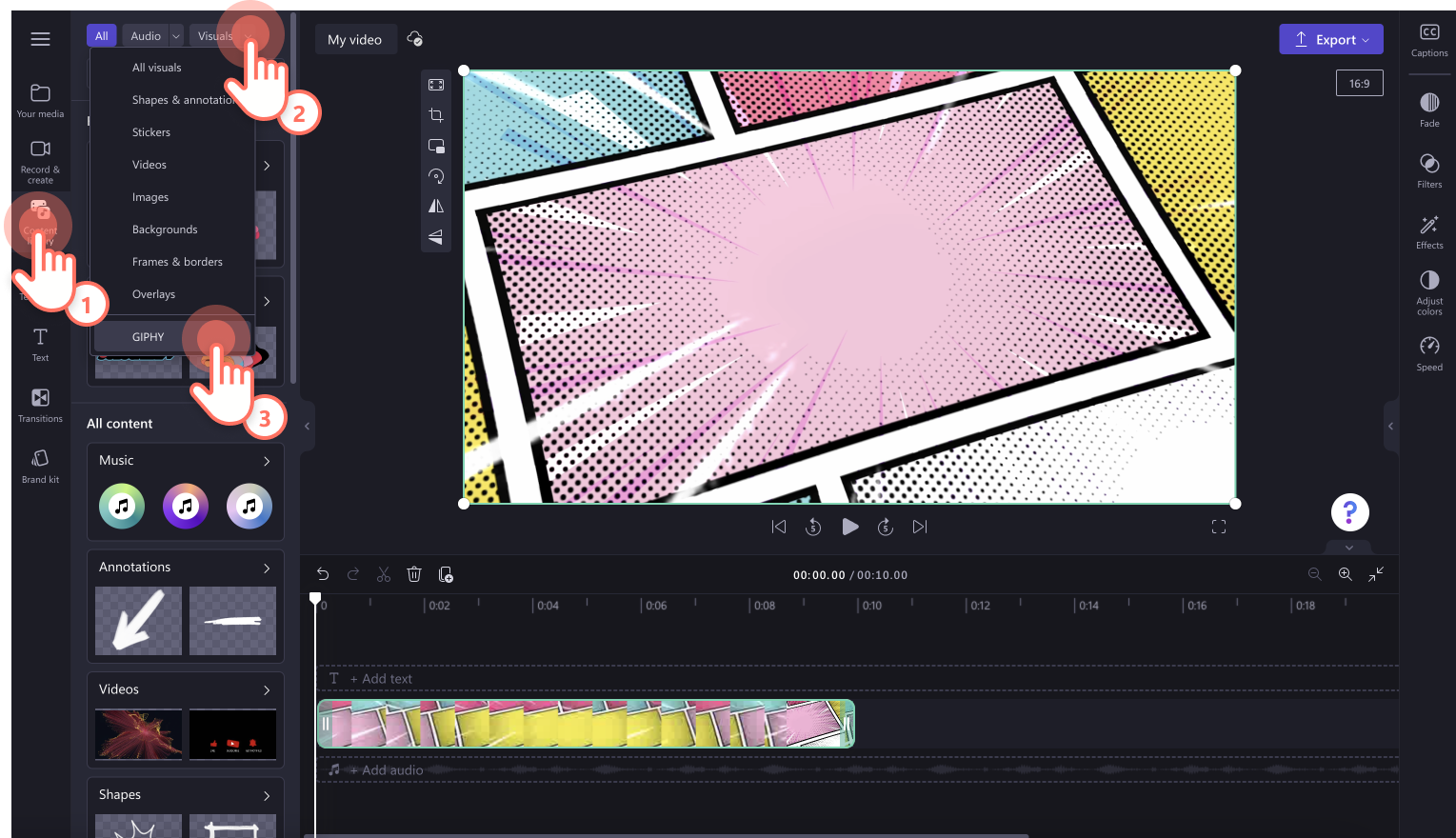Undo the last action
Image resolution: width=1456 pixels, height=838 pixels.
pyautogui.click(x=323, y=574)
